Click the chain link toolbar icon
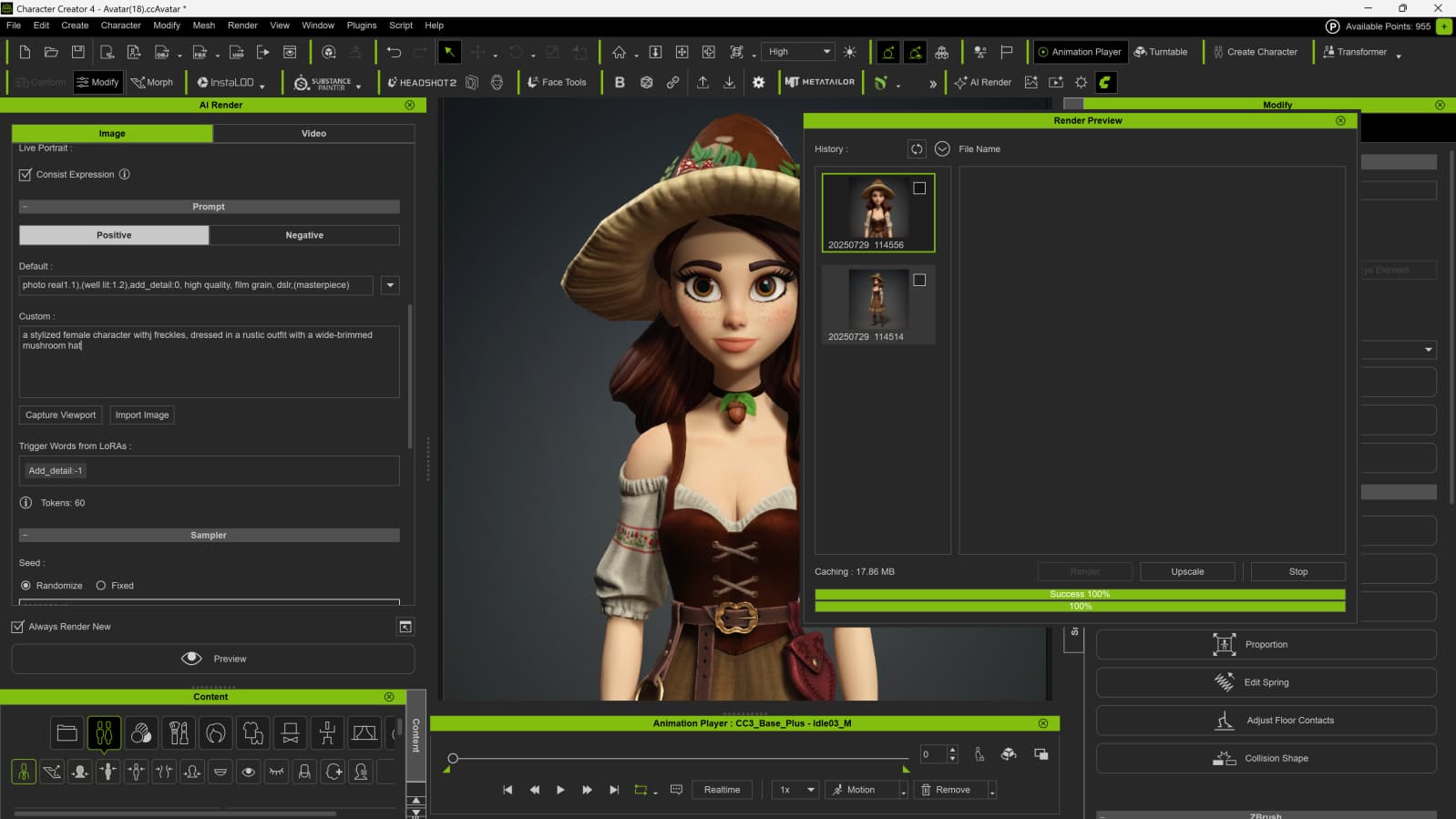 (x=672, y=82)
